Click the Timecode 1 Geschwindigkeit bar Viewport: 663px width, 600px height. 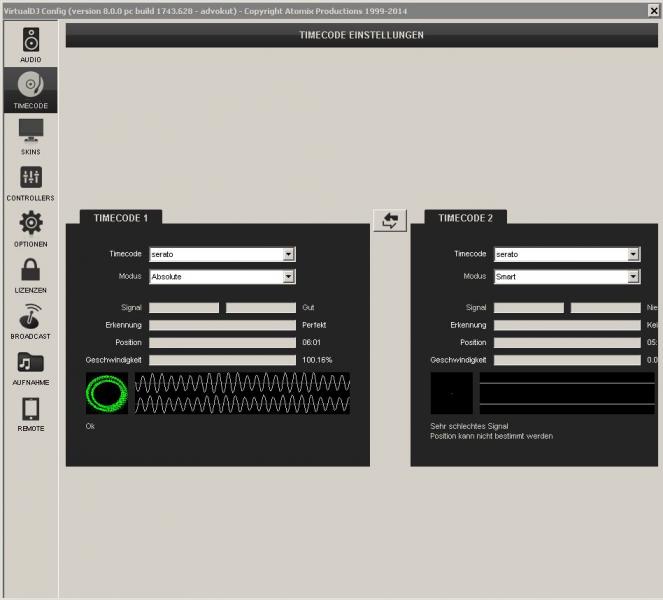click(x=222, y=360)
